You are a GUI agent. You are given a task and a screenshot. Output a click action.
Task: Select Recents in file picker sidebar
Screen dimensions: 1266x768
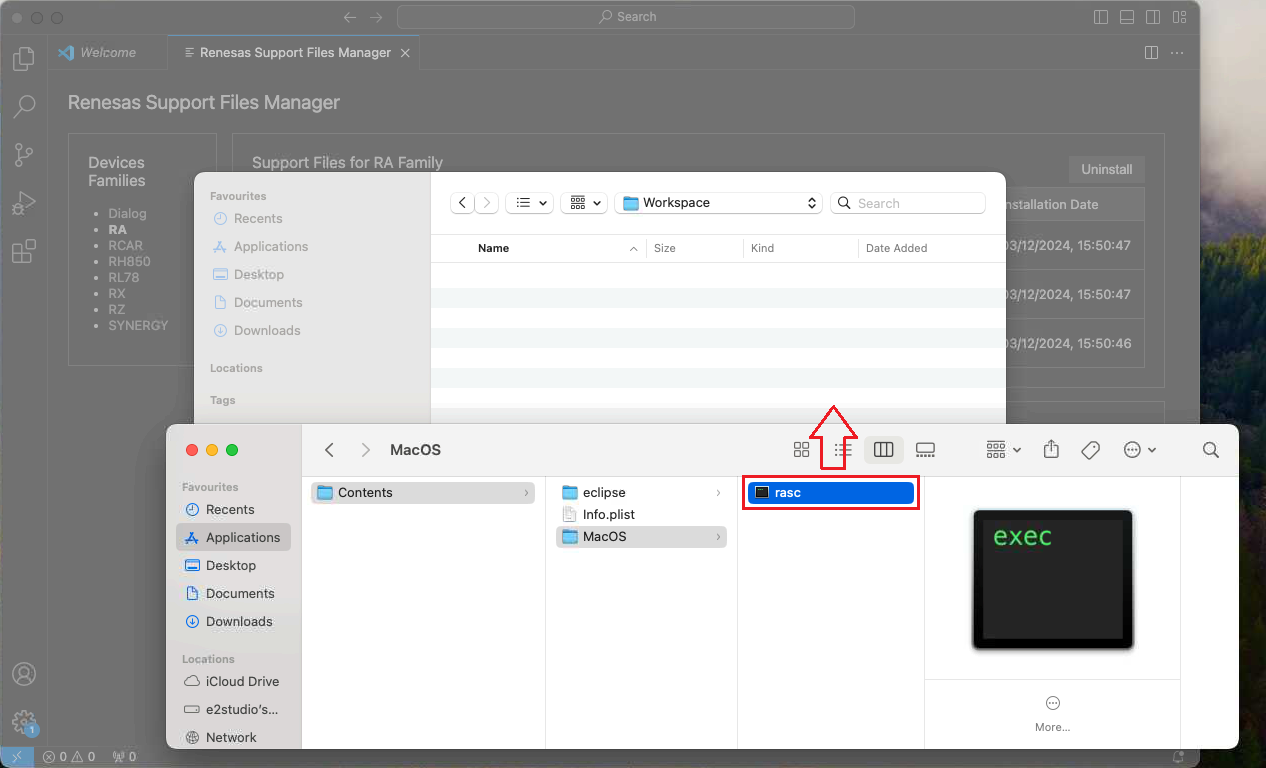(248, 218)
